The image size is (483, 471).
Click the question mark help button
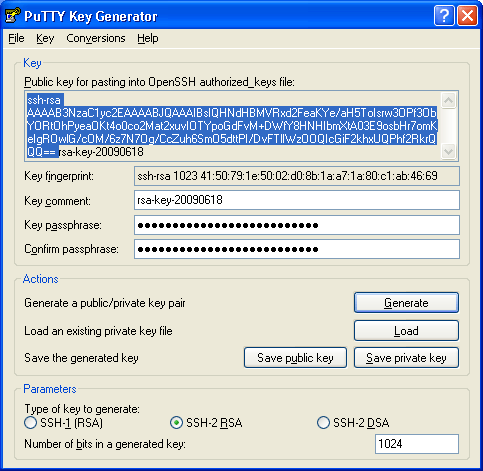pyautogui.click(x=444, y=15)
